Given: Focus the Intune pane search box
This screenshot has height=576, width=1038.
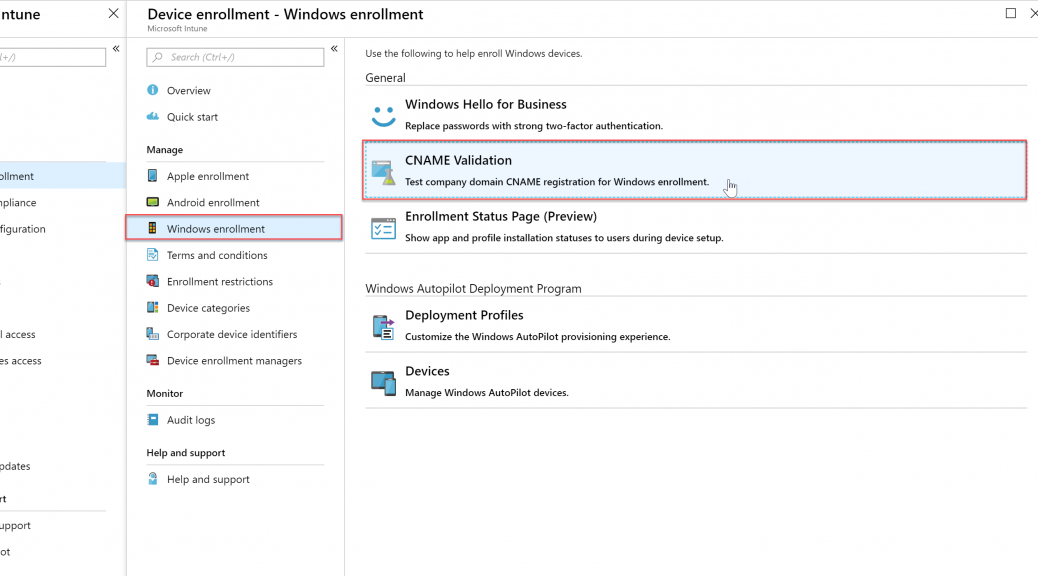Looking at the screenshot, I should tap(52, 58).
